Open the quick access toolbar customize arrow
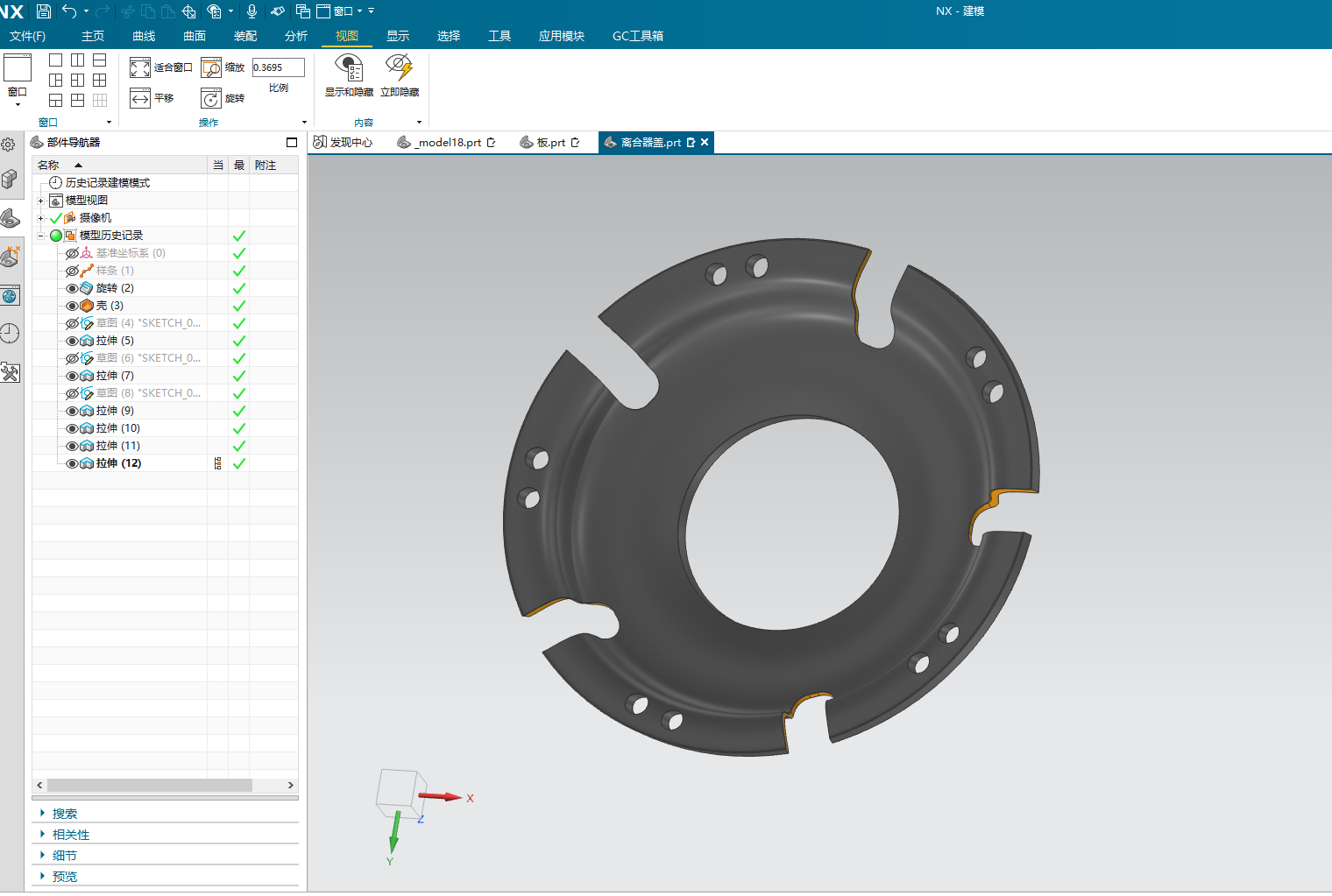1332x896 pixels. point(372,11)
